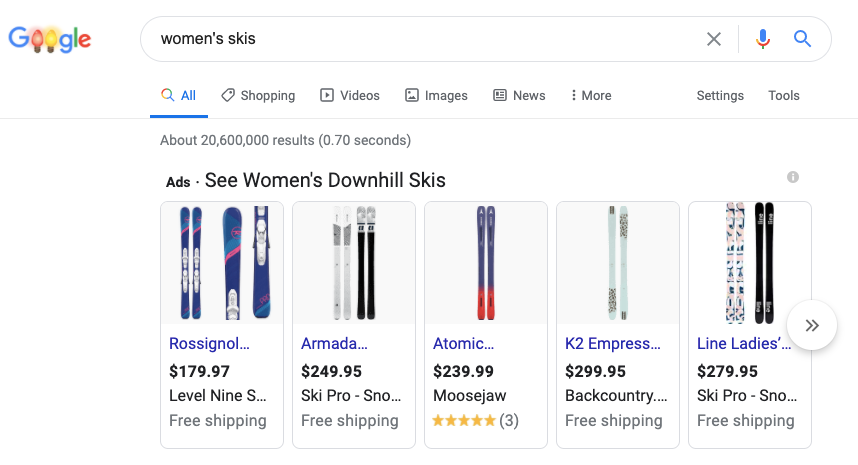Click the Line Ladies' skis thumbnail
This screenshot has height=465, width=858.
point(750,263)
